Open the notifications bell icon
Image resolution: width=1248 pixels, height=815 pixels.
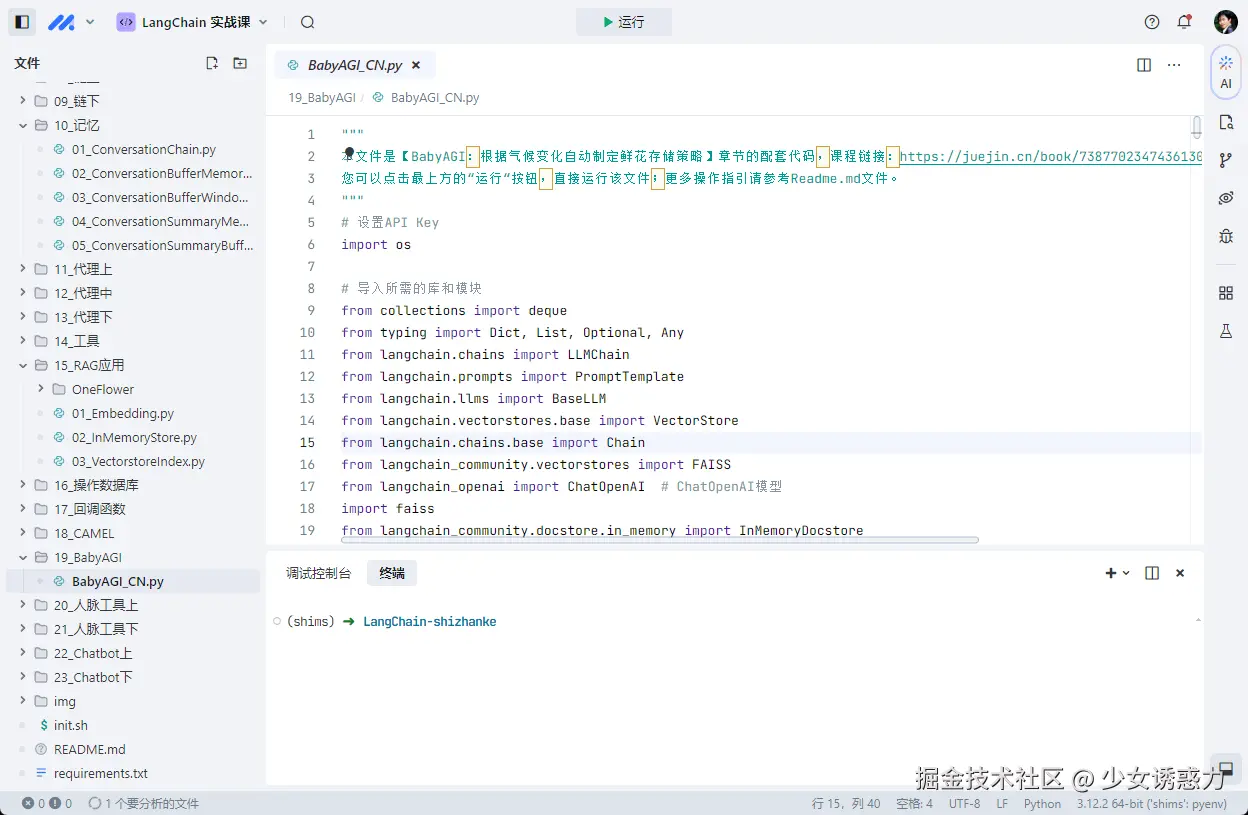1184,22
